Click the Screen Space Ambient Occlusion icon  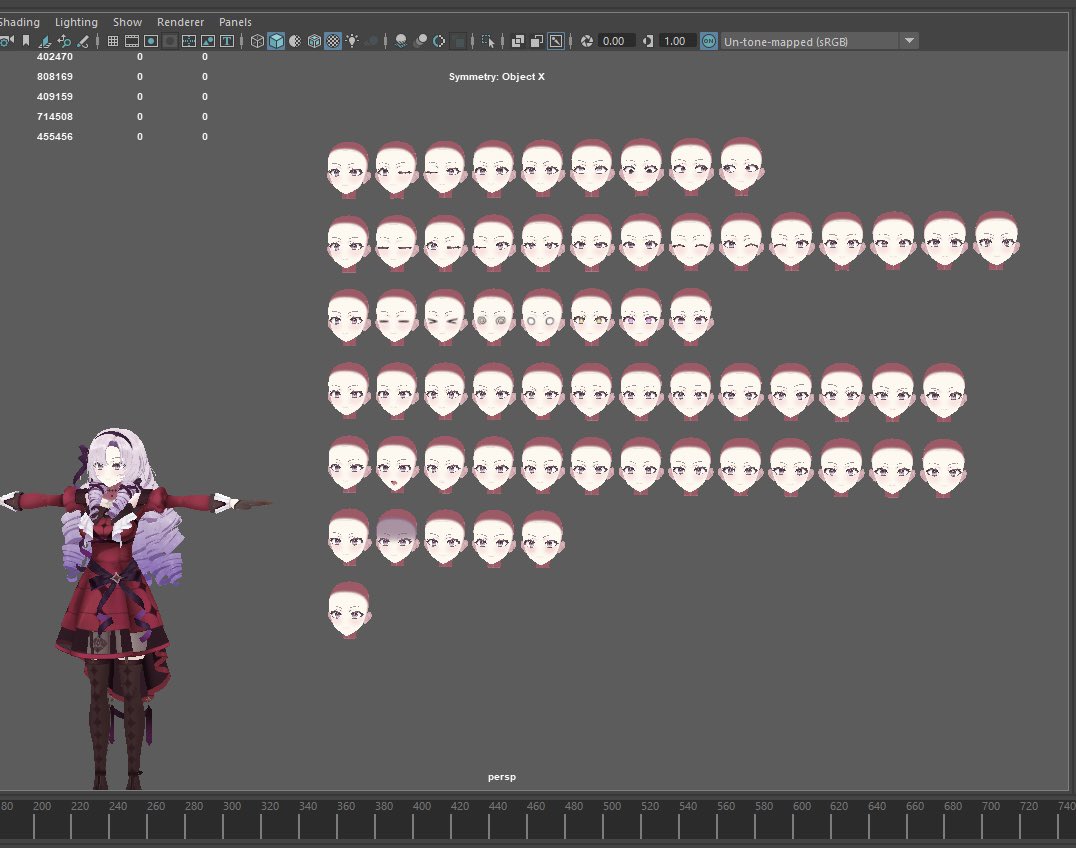401,41
